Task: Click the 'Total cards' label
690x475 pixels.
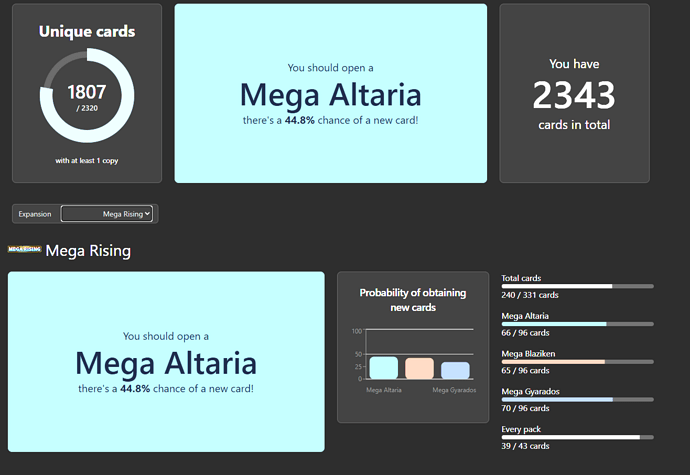Action: pos(521,278)
